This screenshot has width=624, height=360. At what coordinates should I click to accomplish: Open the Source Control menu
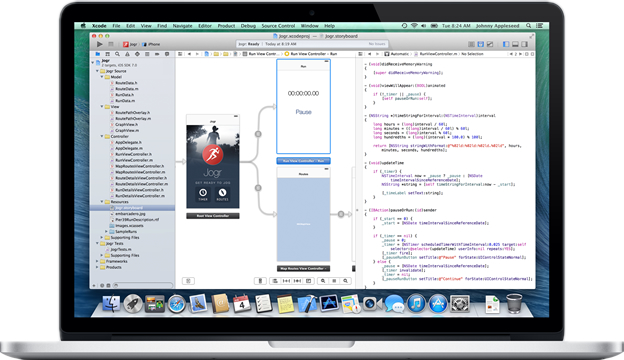tap(278, 26)
